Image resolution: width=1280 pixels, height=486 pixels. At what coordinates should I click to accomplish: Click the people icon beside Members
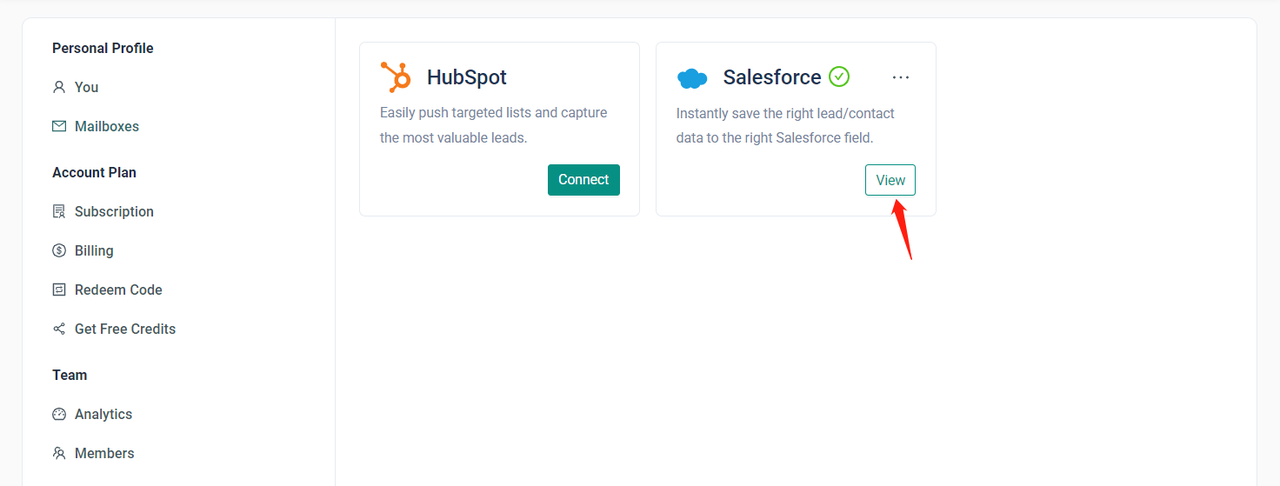click(59, 453)
